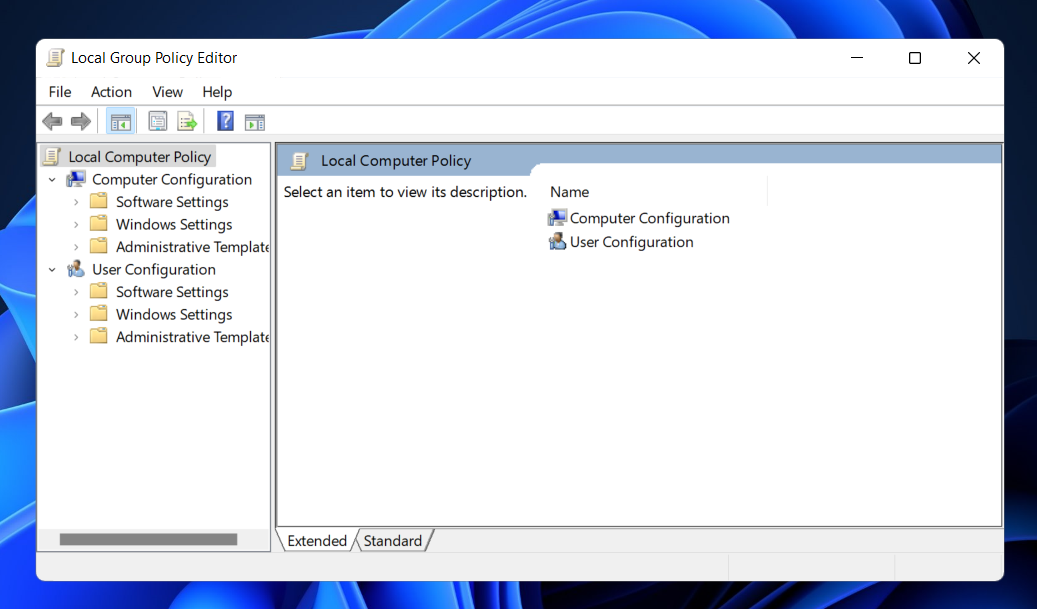This screenshot has height=609, width=1037.
Task: Toggle the Show/Hide Console Tree icon
Action: [120, 121]
